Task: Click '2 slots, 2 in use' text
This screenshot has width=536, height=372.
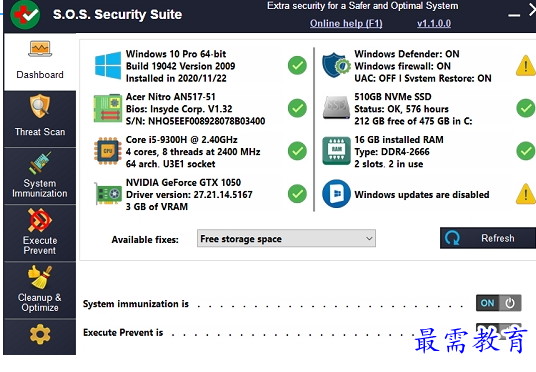Action: pos(389,164)
